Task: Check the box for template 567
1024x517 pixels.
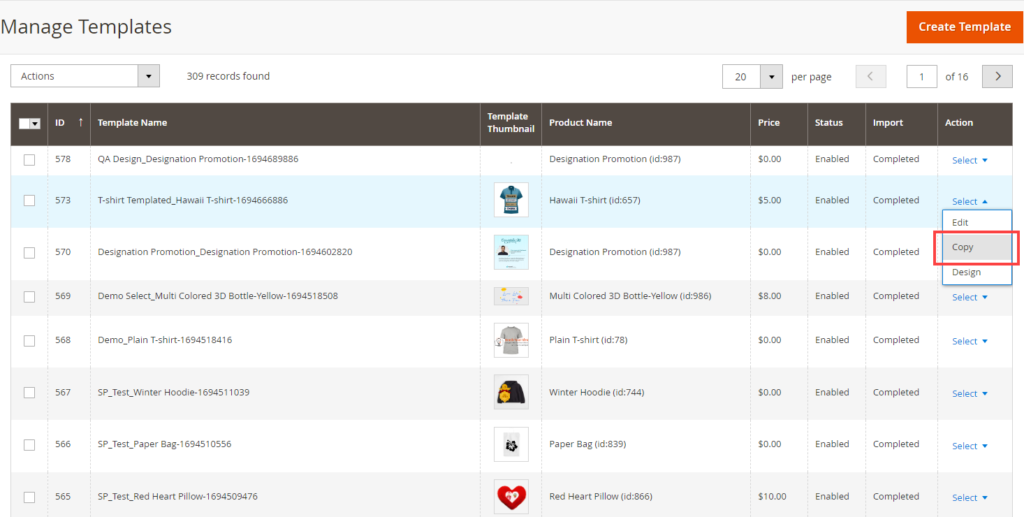Action: [x=29, y=393]
